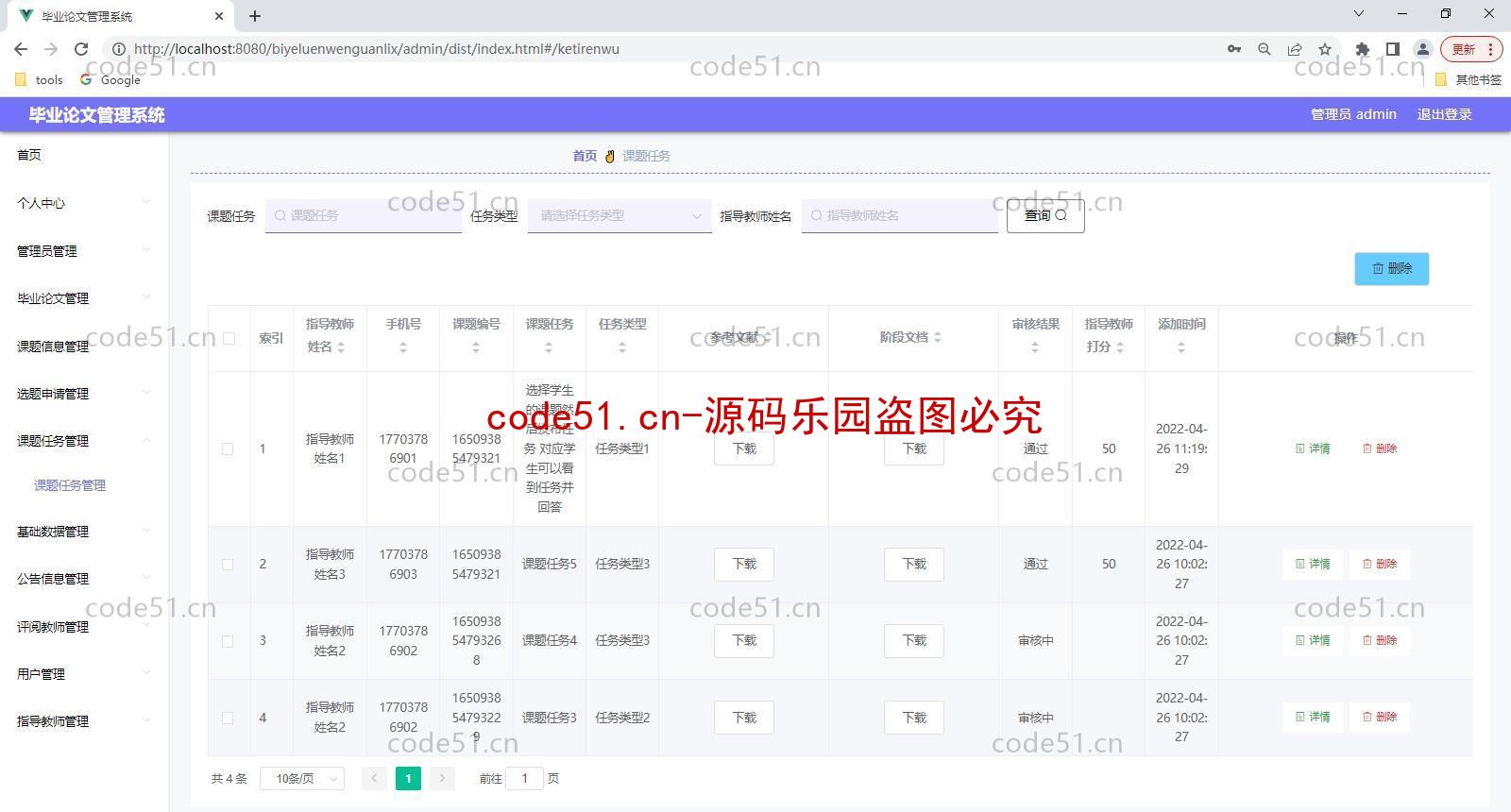Delete row 2 with its 删除 button
This screenshot has height=812, width=1511.
1380,564
